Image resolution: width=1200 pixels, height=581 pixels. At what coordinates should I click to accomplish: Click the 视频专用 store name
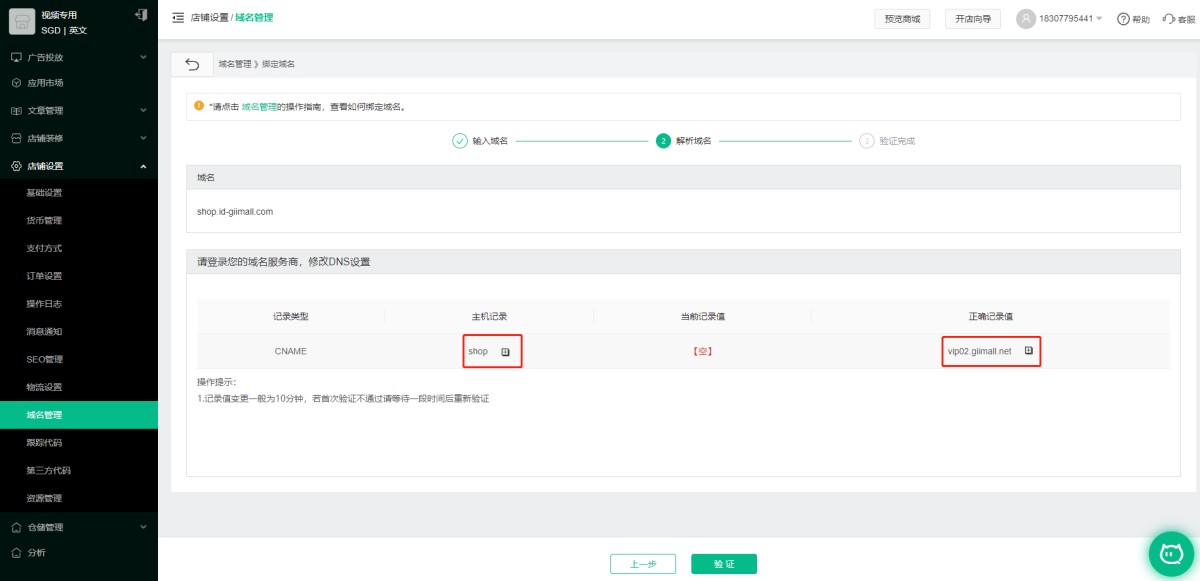click(60, 15)
